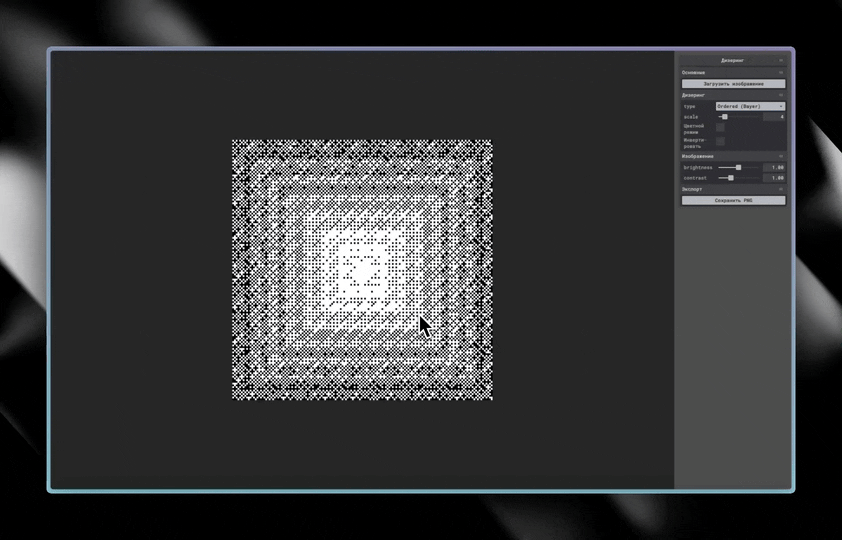Click the Загрузить изображение button
The width and height of the screenshot is (842, 540).
(x=733, y=84)
